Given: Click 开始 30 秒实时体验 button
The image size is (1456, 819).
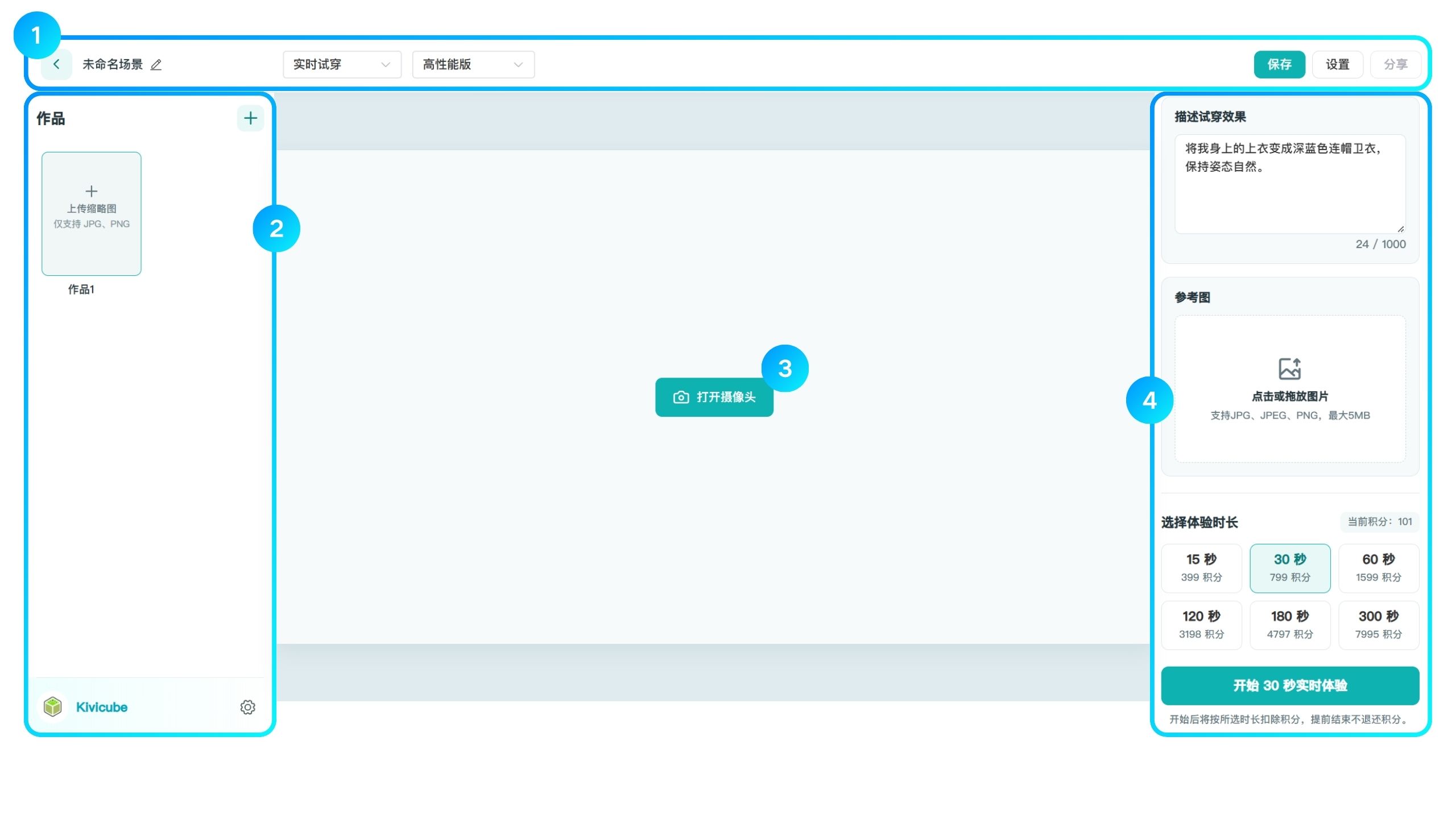Looking at the screenshot, I should point(1290,685).
